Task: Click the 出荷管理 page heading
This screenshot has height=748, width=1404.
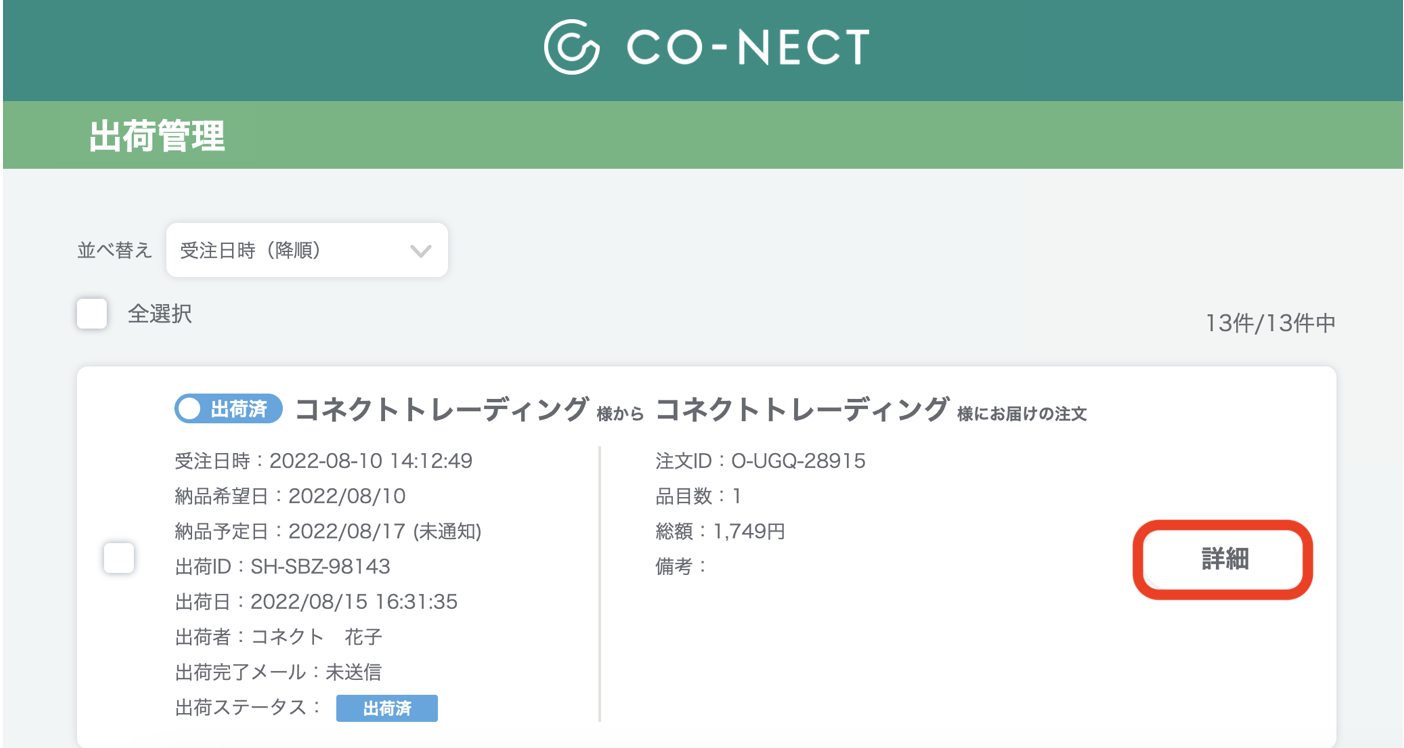Action: click(x=157, y=135)
